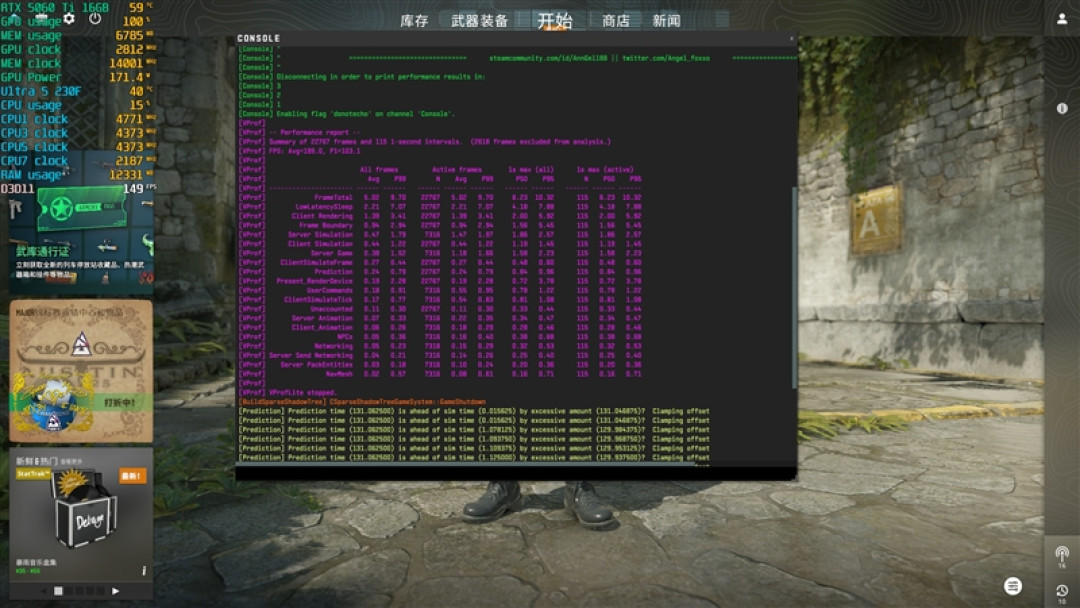Open the player profile icon top-right
Image resolution: width=1080 pixels, height=608 pixels.
click(1062, 19)
